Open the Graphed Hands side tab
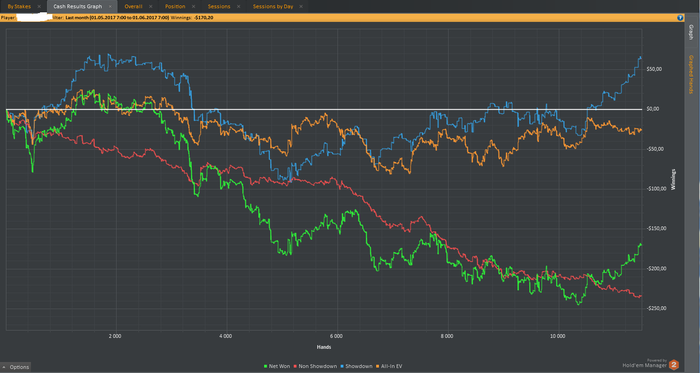700x373 pixels. click(691, 75)
